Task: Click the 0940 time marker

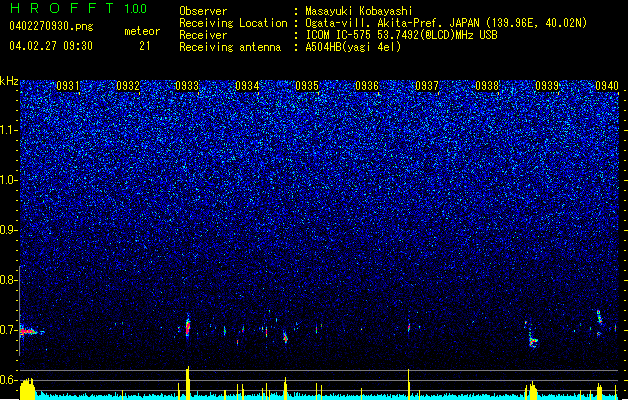Action: point(607,86)
